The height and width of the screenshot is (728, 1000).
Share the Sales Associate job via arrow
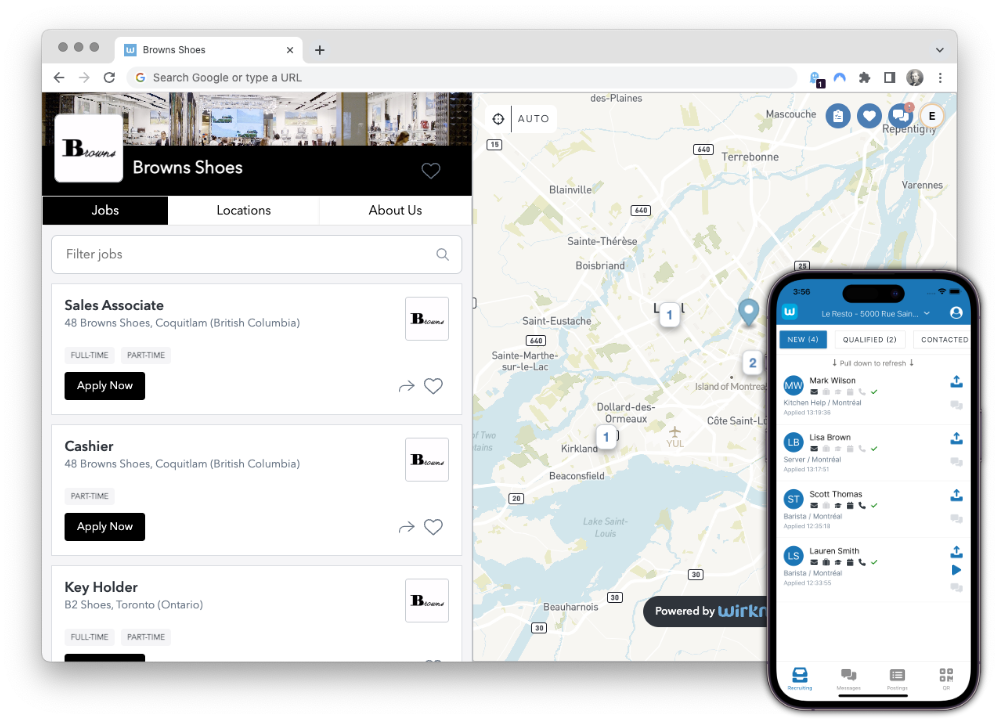point(406,386)
